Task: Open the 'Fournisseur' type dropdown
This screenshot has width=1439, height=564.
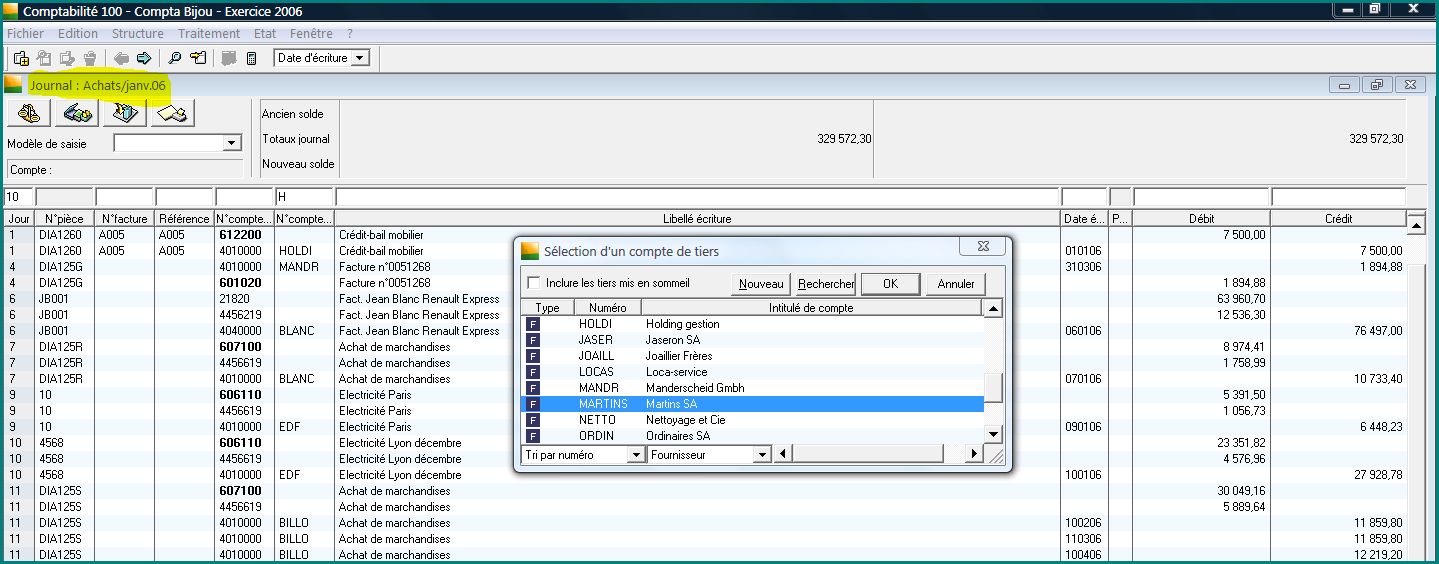Action: point(761,455)
